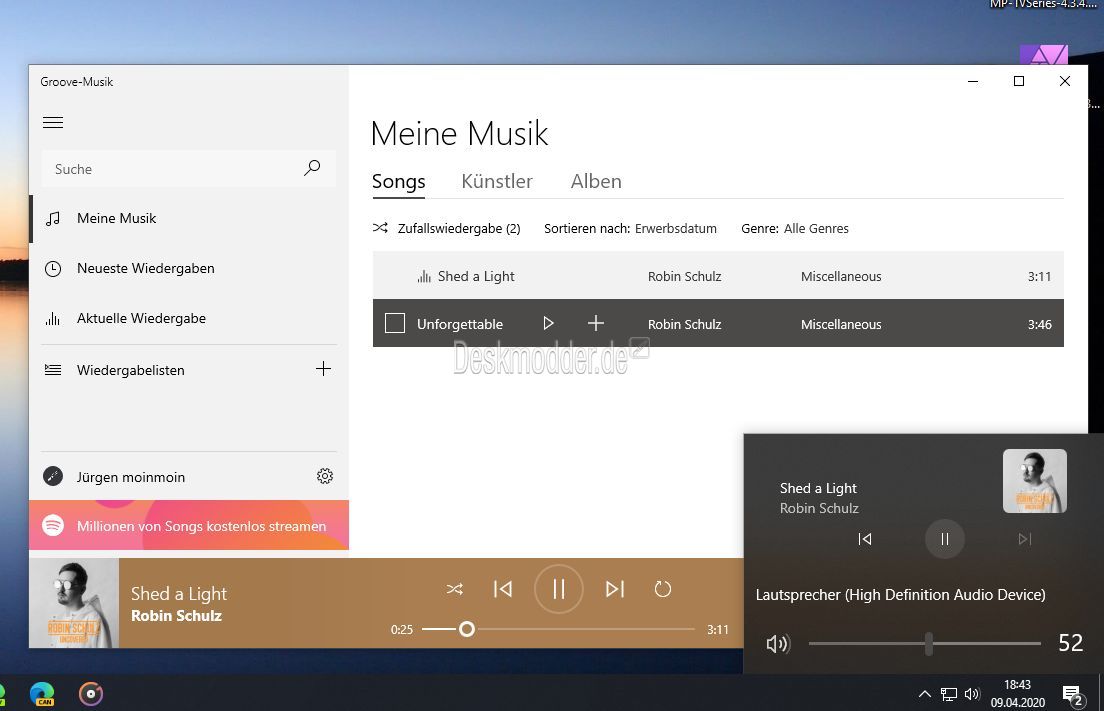Click the album thumbnail in volume flyout
This screenshot has width=1104, height=711.
click(x=1034, y=481)
